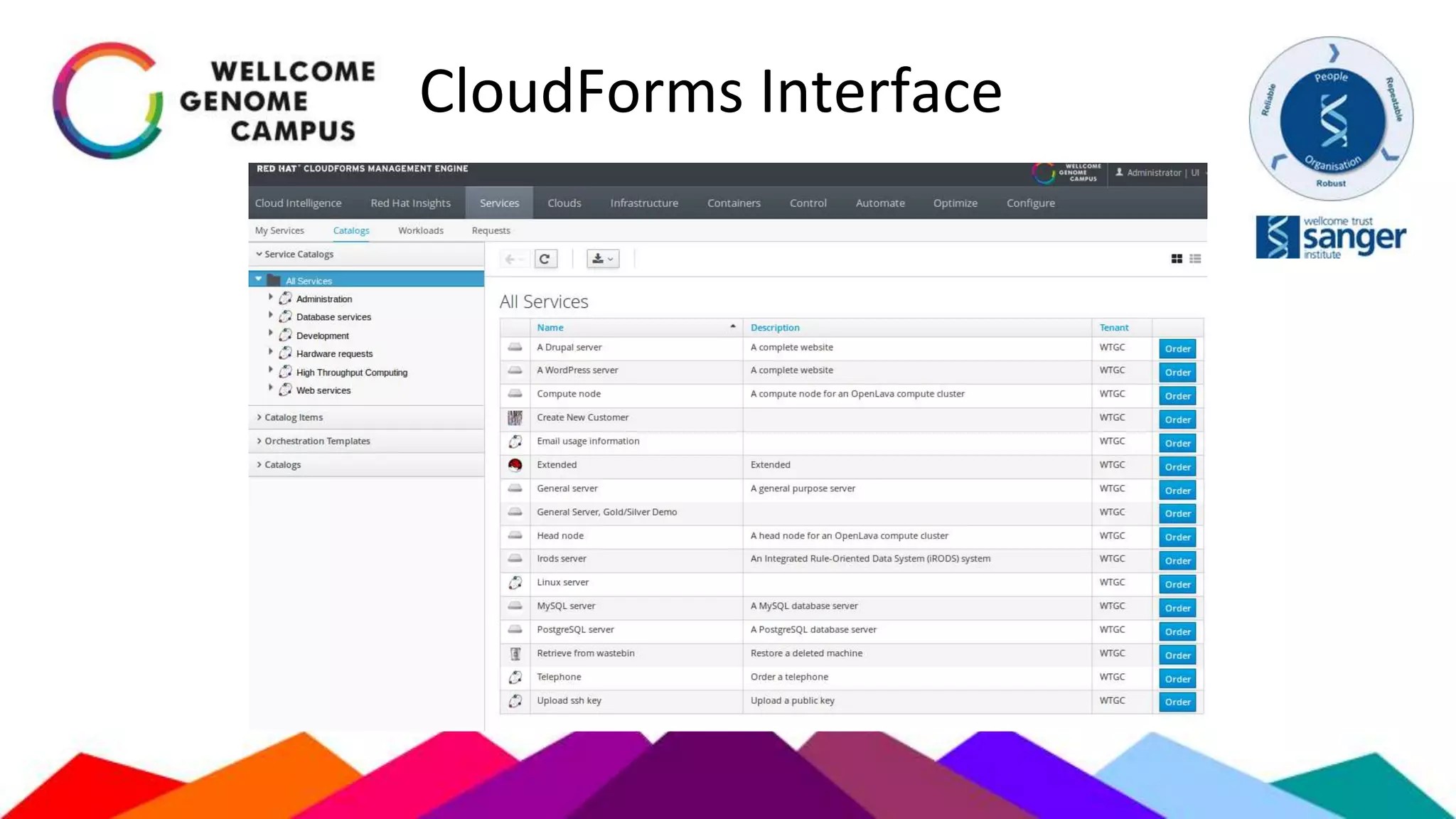The height and width of the screenshot is (819, 1456).
Task: Click the Telephone row icon
Action: pyautogui.click(x=515, y=677)
